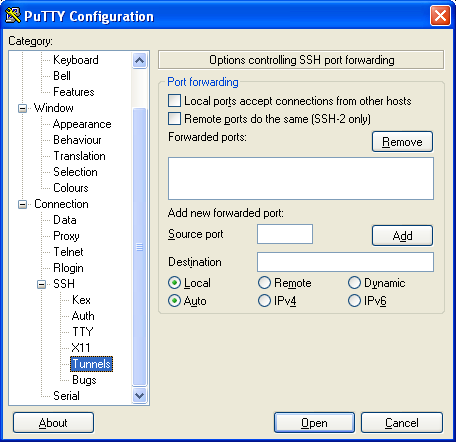Select the Auto protocol radio button

(x=174, y=301)
